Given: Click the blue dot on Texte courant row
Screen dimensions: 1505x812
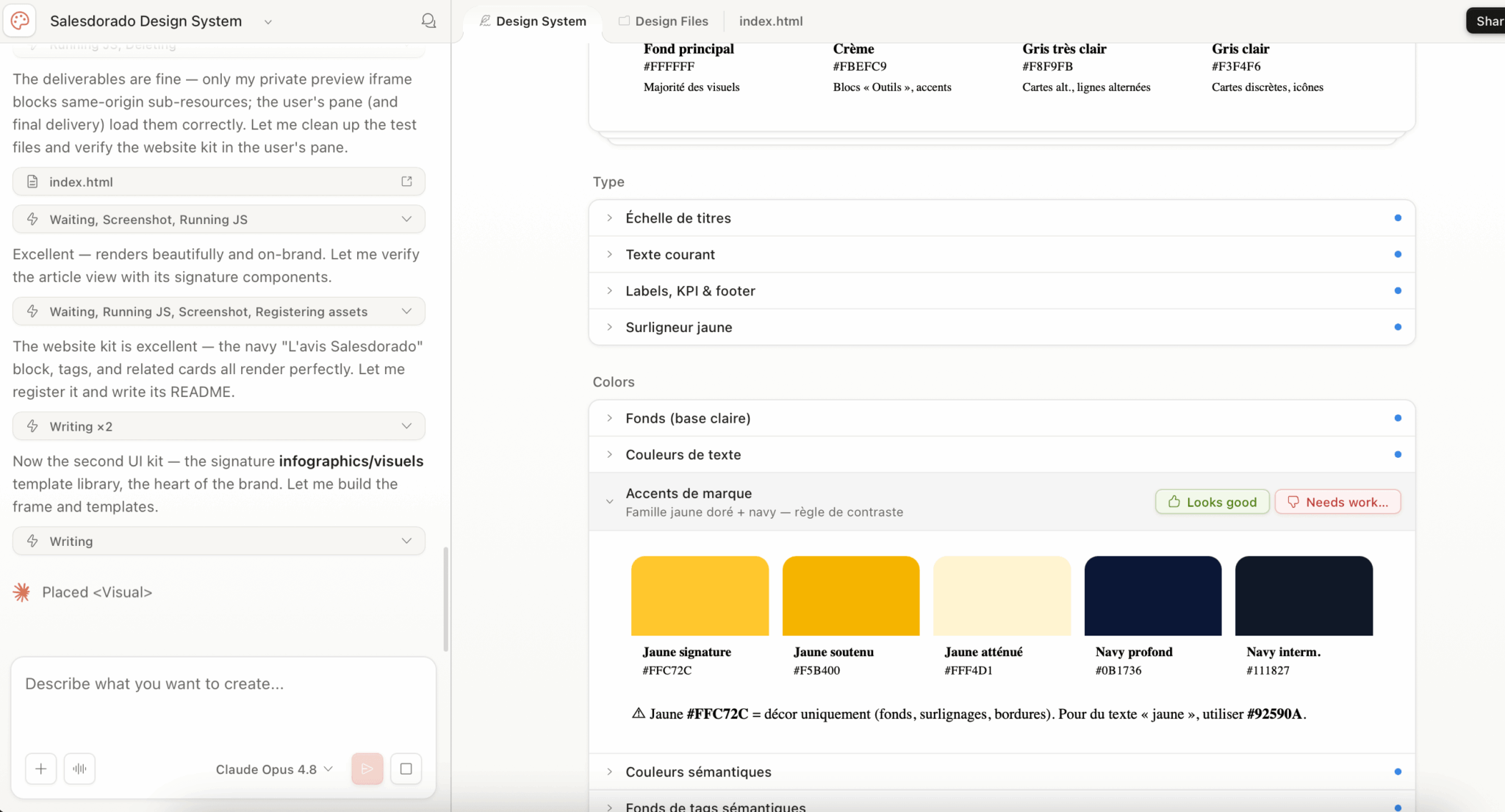Looking at the screenshot, I should [x=1398, y=254].
